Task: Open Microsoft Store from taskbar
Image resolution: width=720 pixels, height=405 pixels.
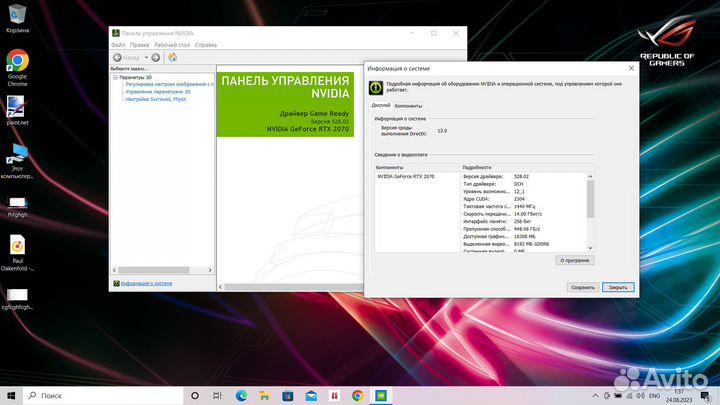Action: 288,395
